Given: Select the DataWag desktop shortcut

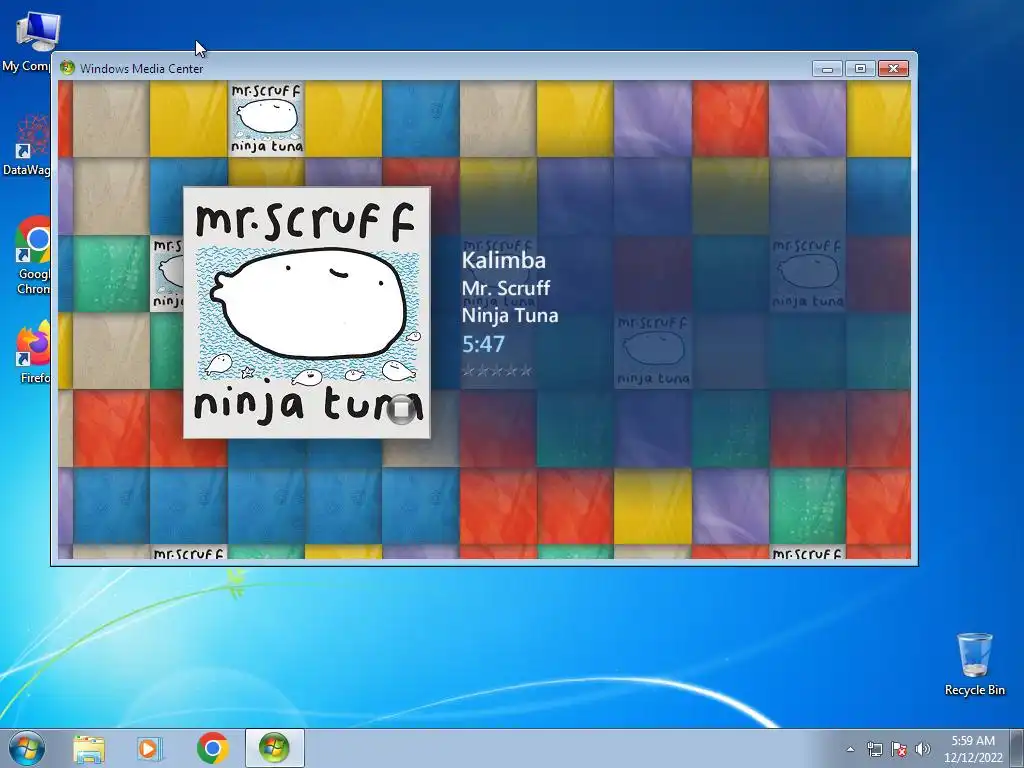Looking at the screenshot, I should click(x=26, y=145).
